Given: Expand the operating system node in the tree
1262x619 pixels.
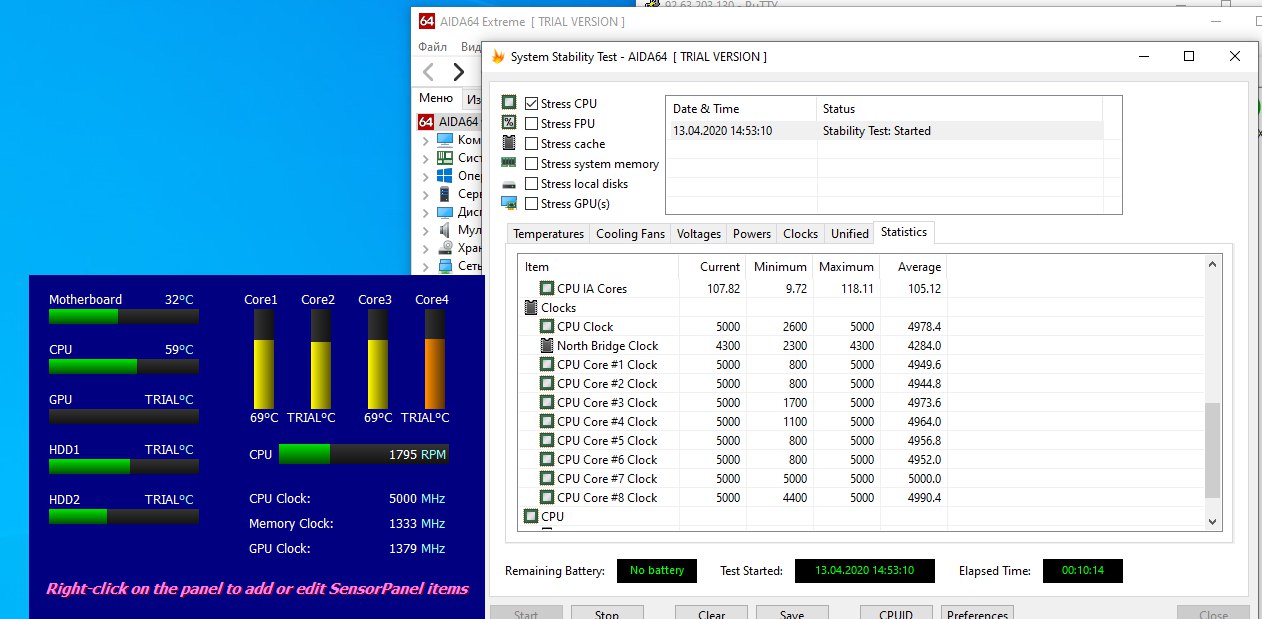Looking at the screenshot, I should click(425, 176).
